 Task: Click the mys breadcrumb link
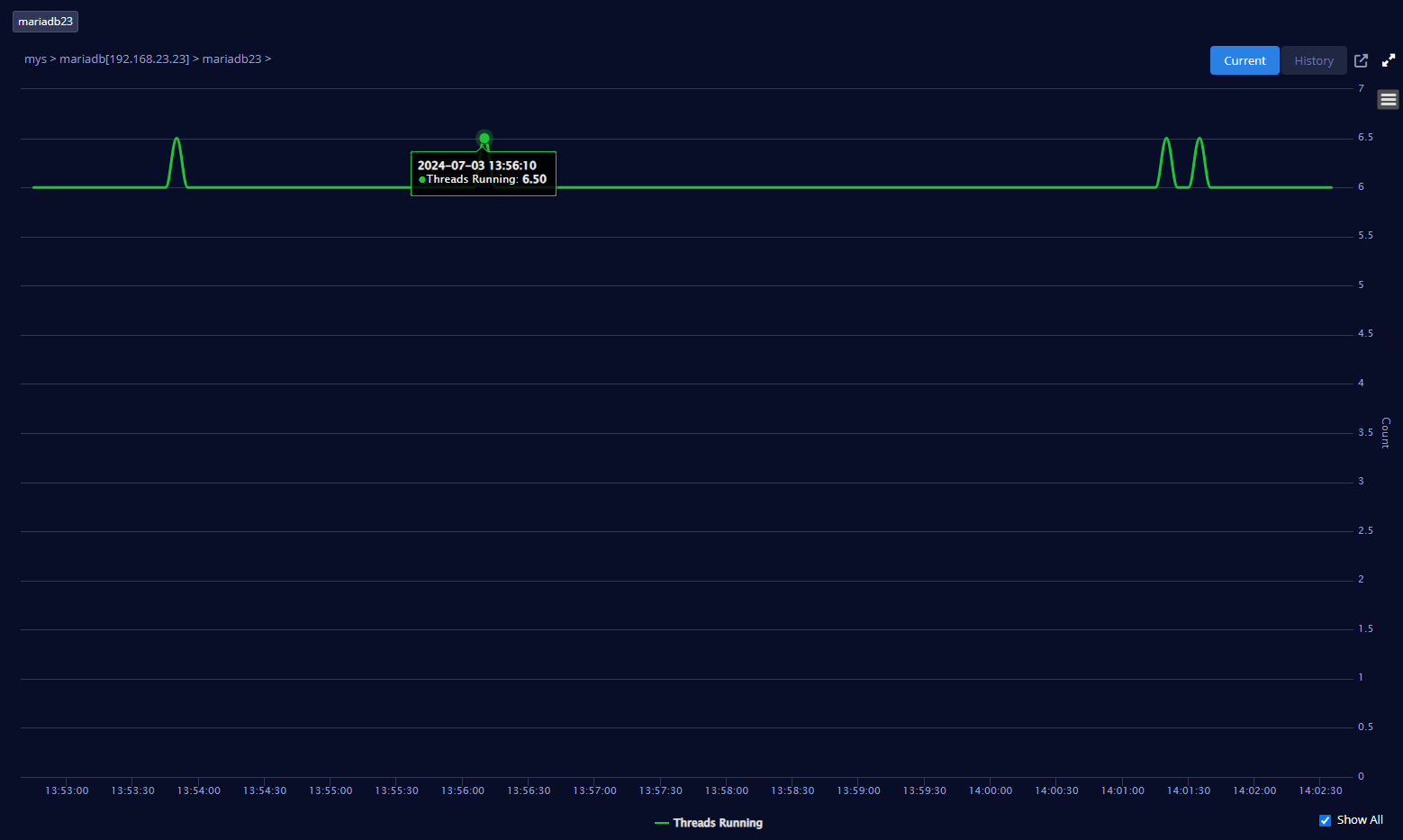click(x=35, y=59)
